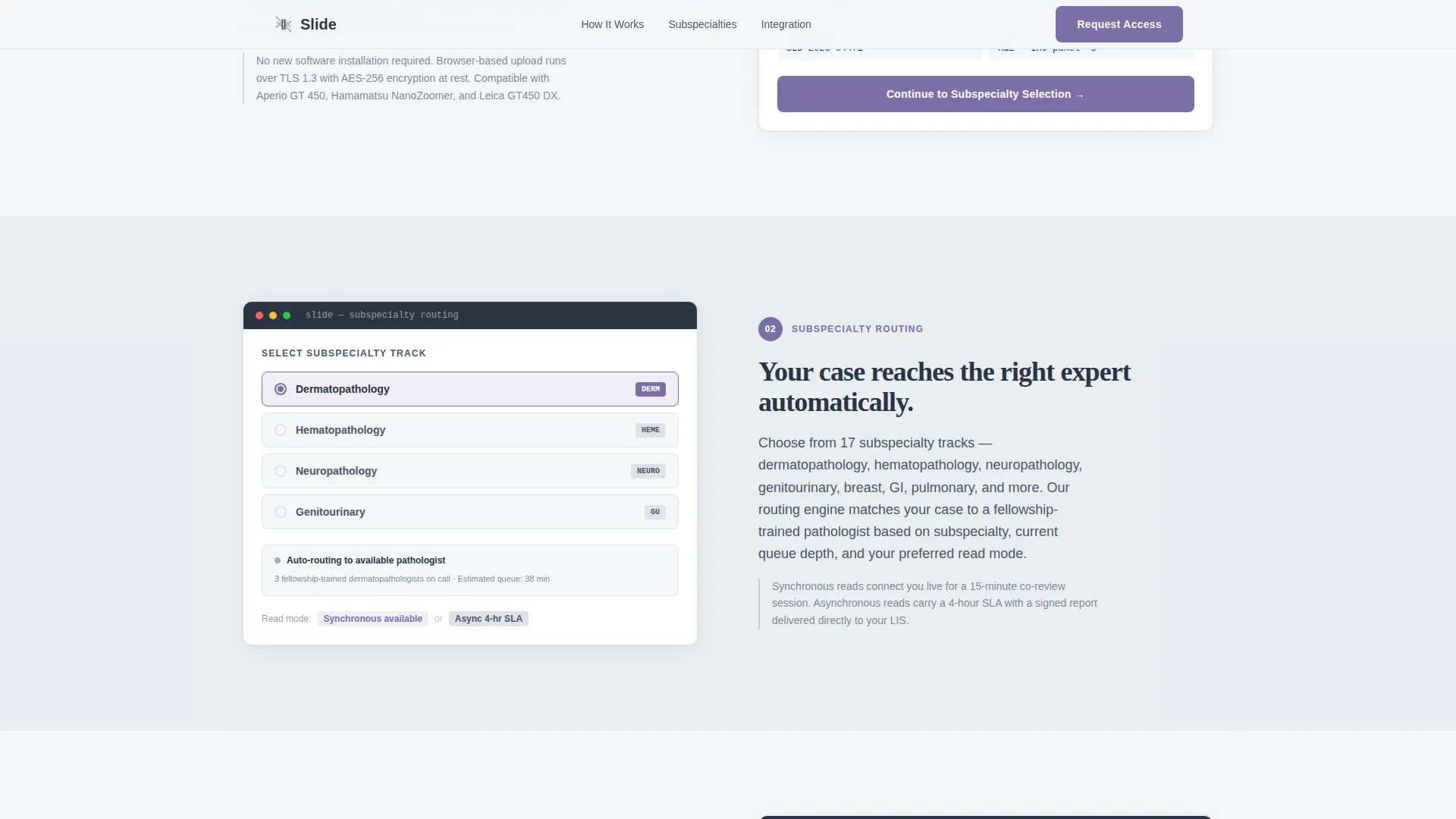The width and height of the screenshot is (1456, 819).
Task: Select Synchronous available read mode
Action: pos(372,619)
